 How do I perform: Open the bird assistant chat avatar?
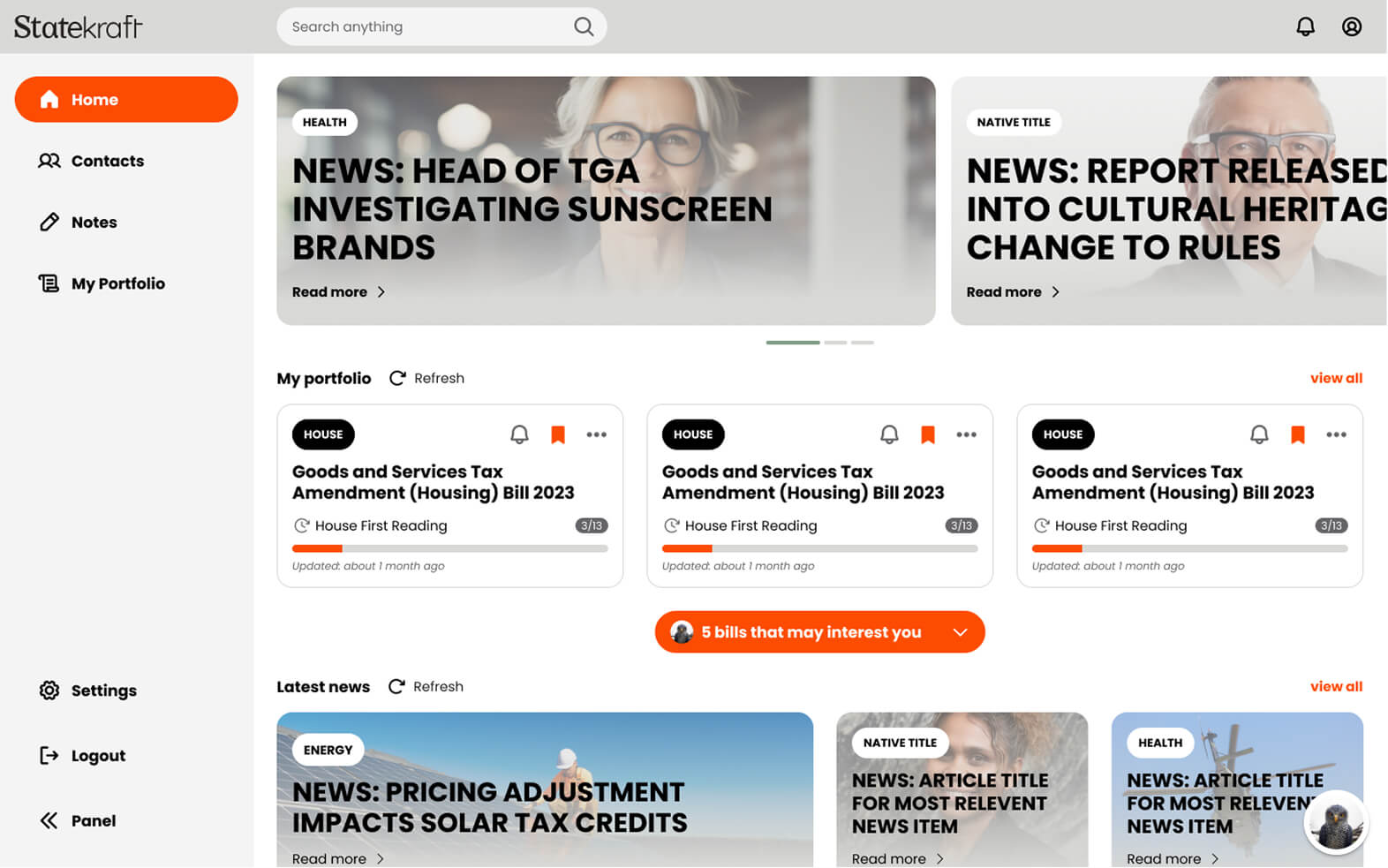click(1336, 822)
